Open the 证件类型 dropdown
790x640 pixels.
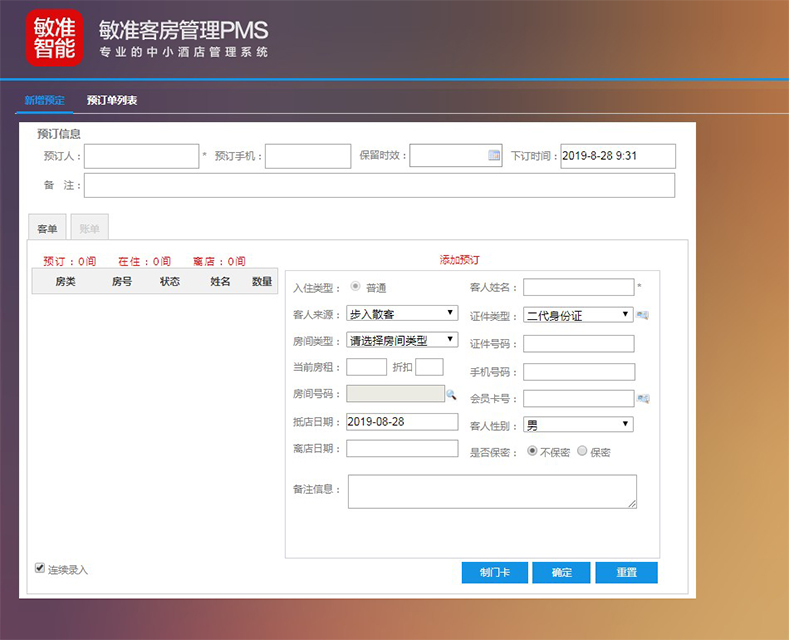579,315
